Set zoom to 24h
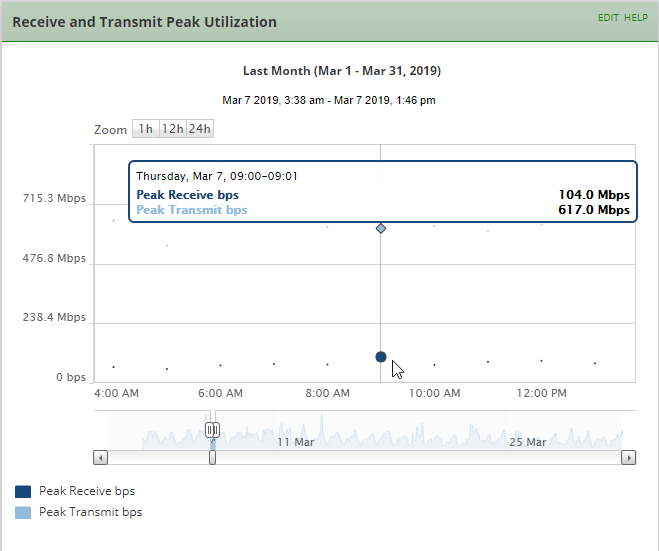 (200, 129)
